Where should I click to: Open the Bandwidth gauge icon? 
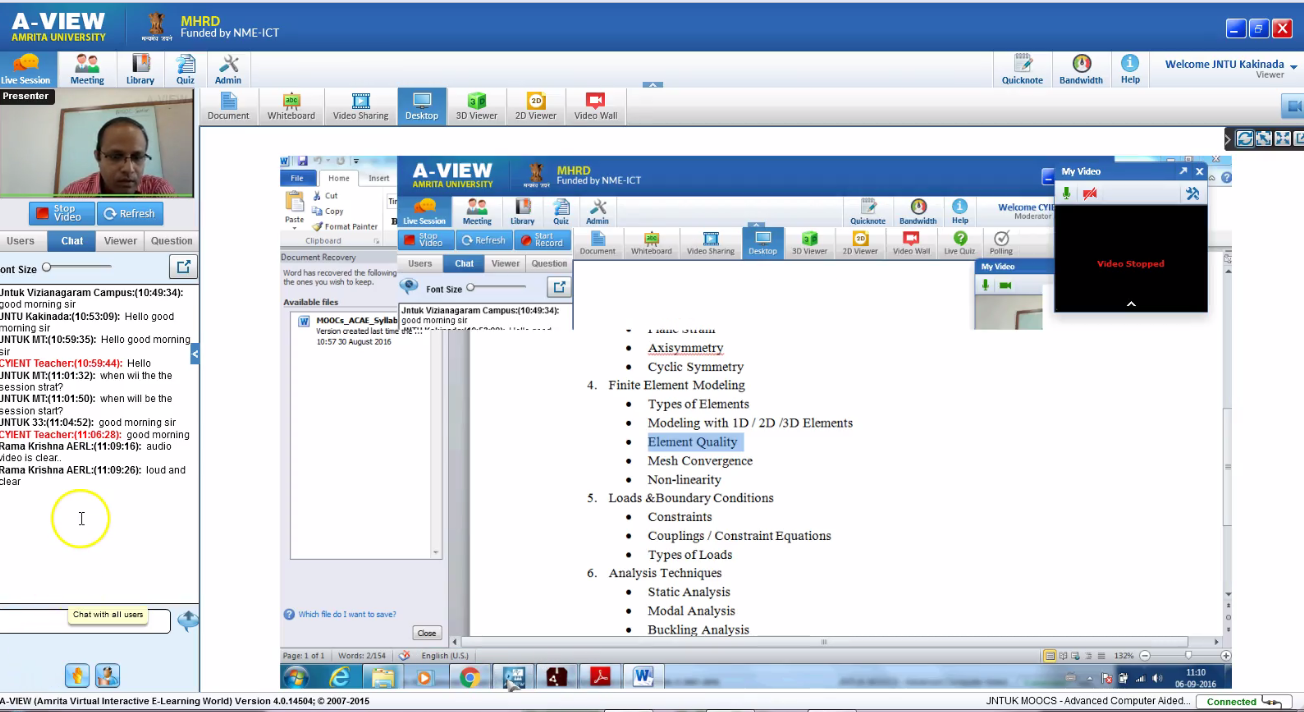[1081, 69]
